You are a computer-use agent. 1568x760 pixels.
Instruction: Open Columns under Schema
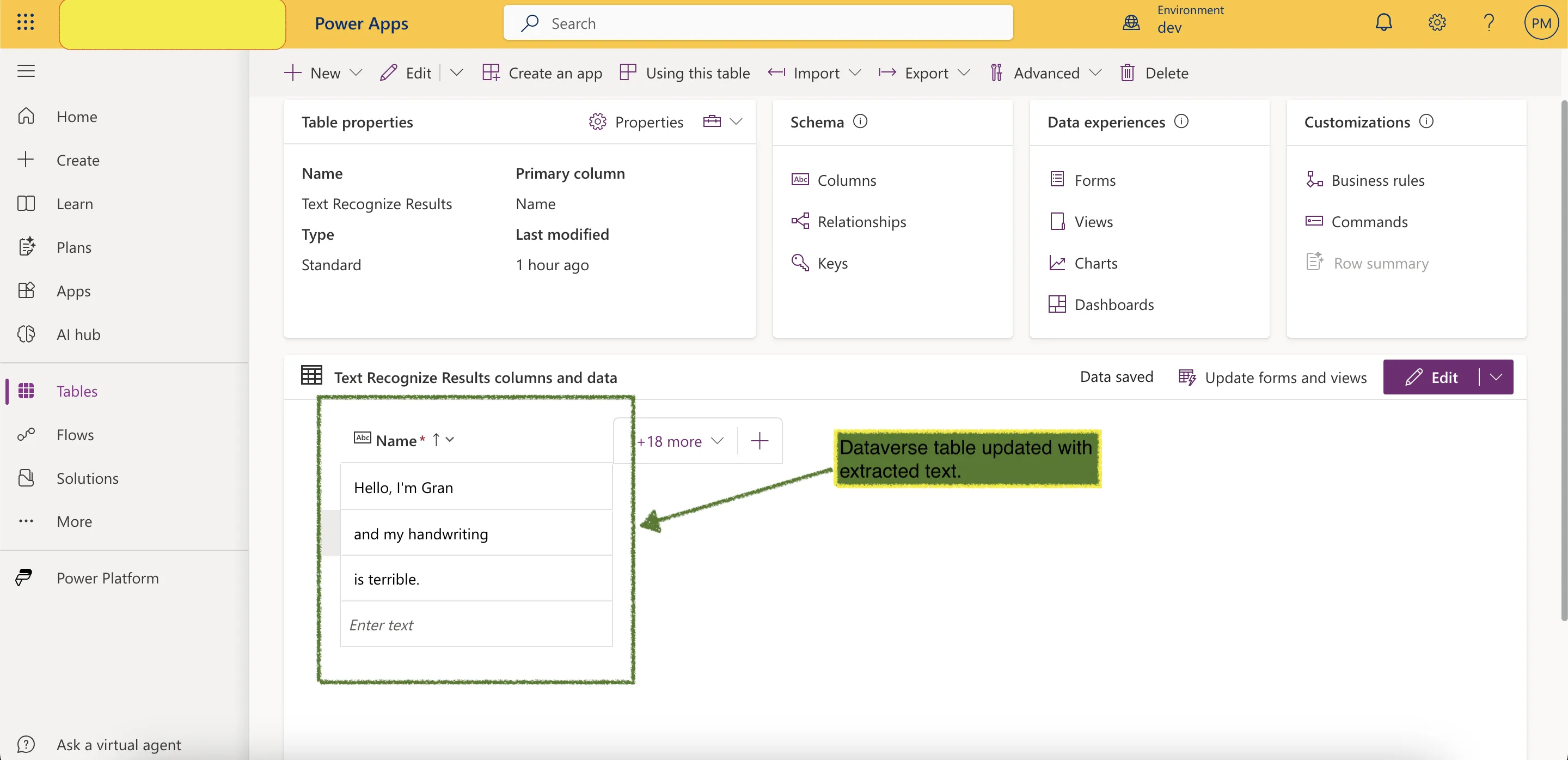tap(834, 180)
